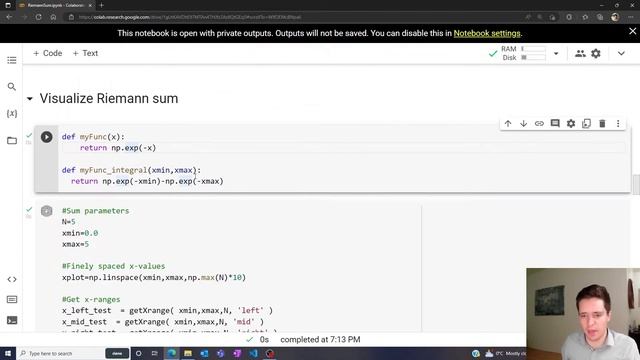Dismiss the private outputs banner

tap(632, 31)
